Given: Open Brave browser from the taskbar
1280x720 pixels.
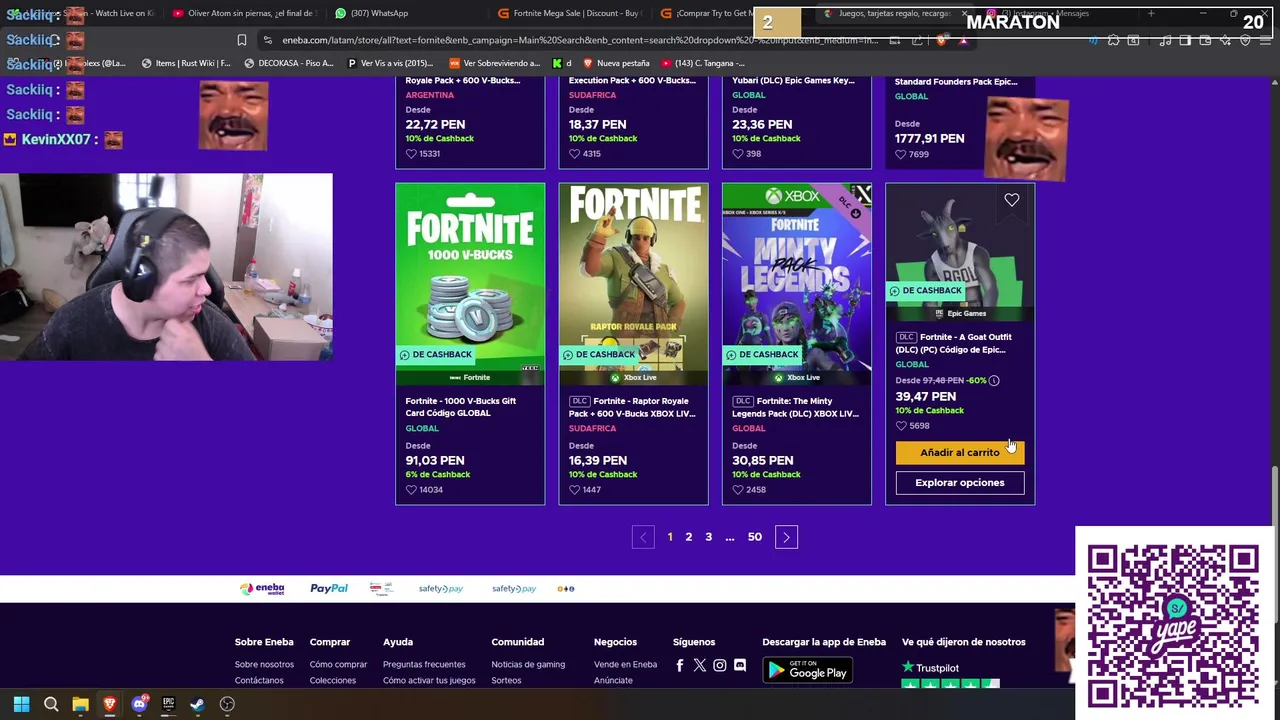Looking at the screenshot, I should (x=110, y=704).
